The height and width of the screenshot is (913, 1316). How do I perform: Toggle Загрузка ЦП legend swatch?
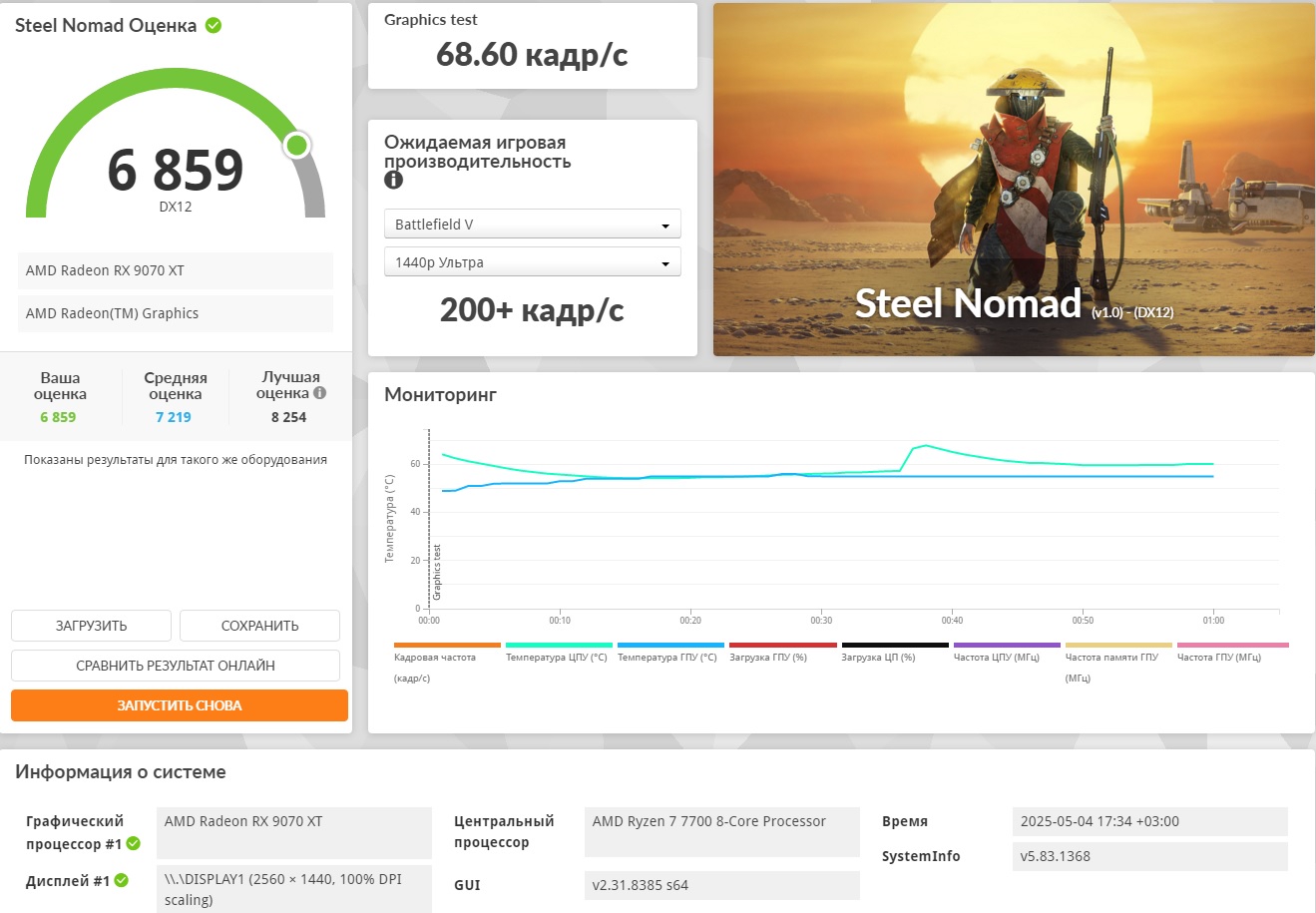click(x=895, y=646)
